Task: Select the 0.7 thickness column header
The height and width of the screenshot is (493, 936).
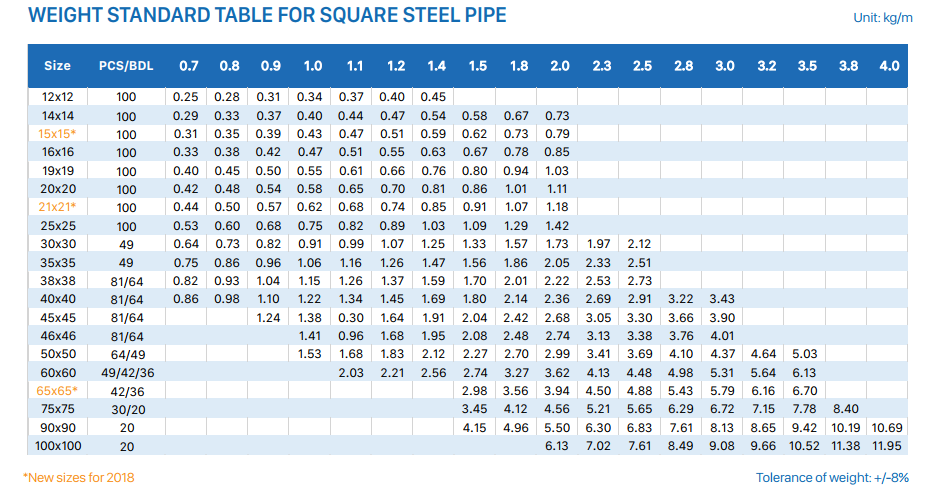Action: (x=189, y=66)
